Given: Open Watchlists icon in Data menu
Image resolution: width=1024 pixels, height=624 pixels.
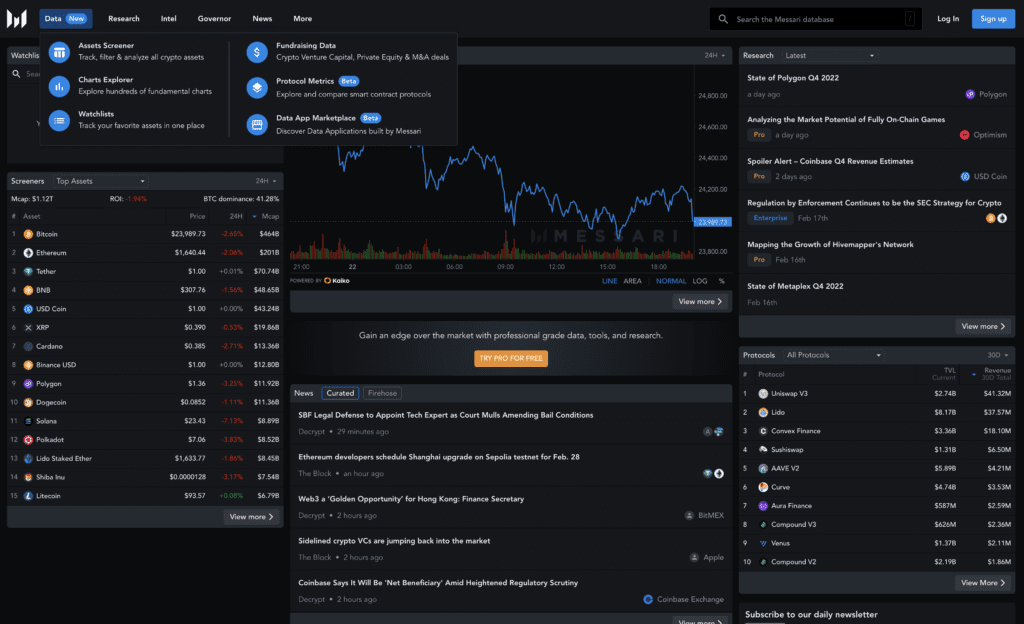Looking at the screenshot, I should pyautogui.click(x=59, y=120).
